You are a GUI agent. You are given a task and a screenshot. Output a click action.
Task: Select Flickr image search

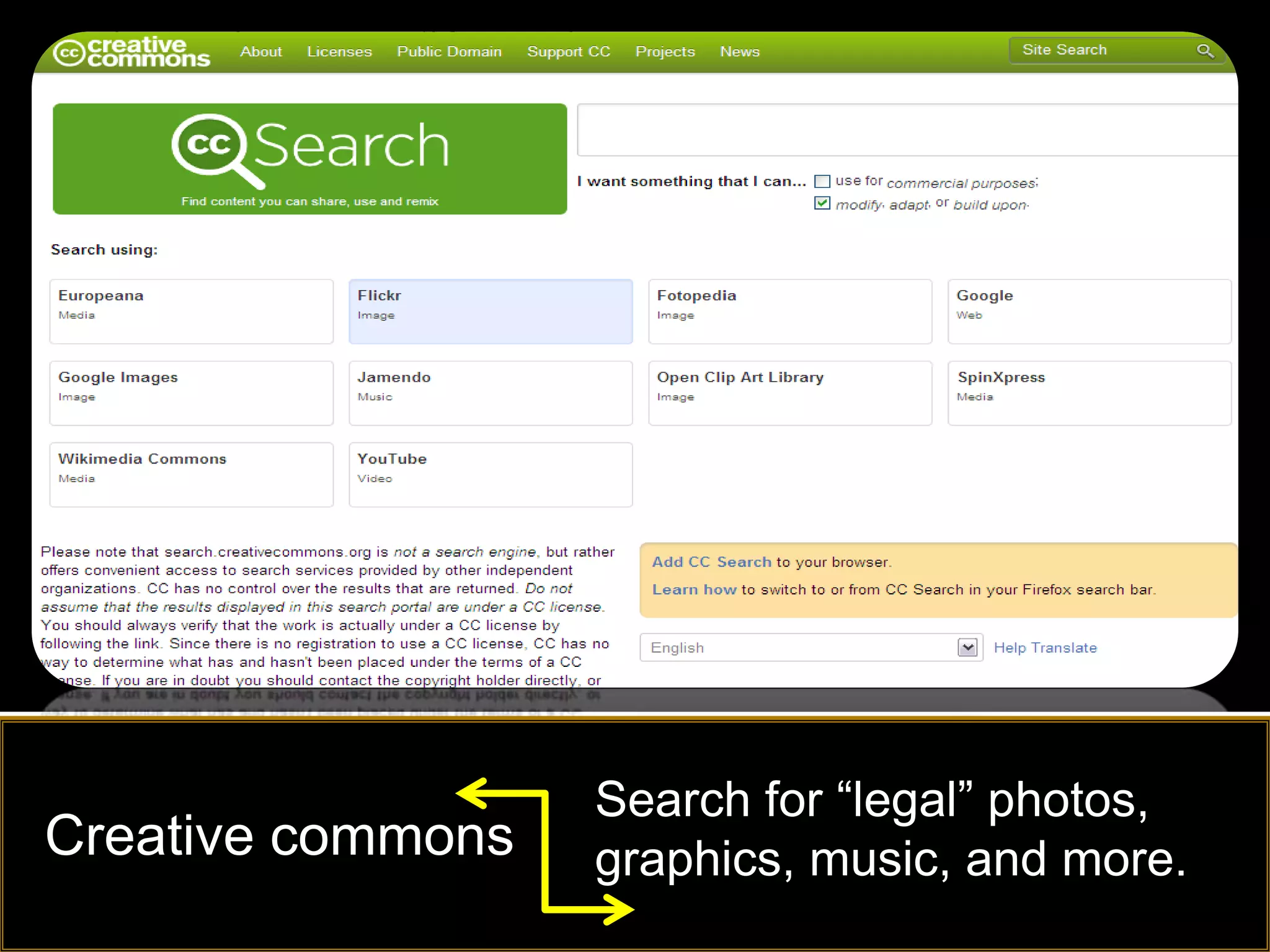[491, 311]
